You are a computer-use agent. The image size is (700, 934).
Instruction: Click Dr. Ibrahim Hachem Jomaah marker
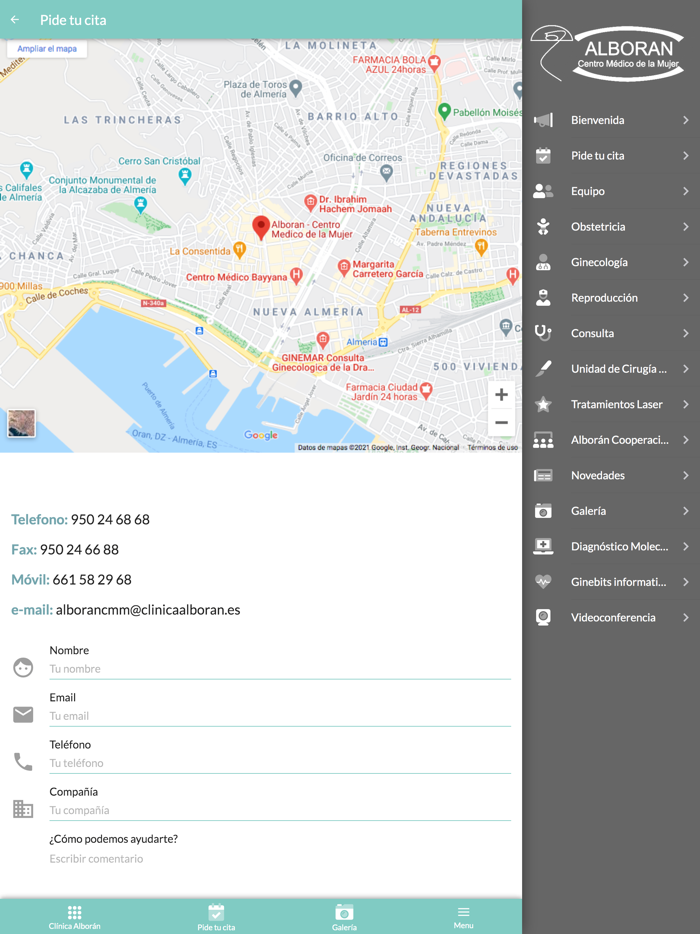(310, 203)
